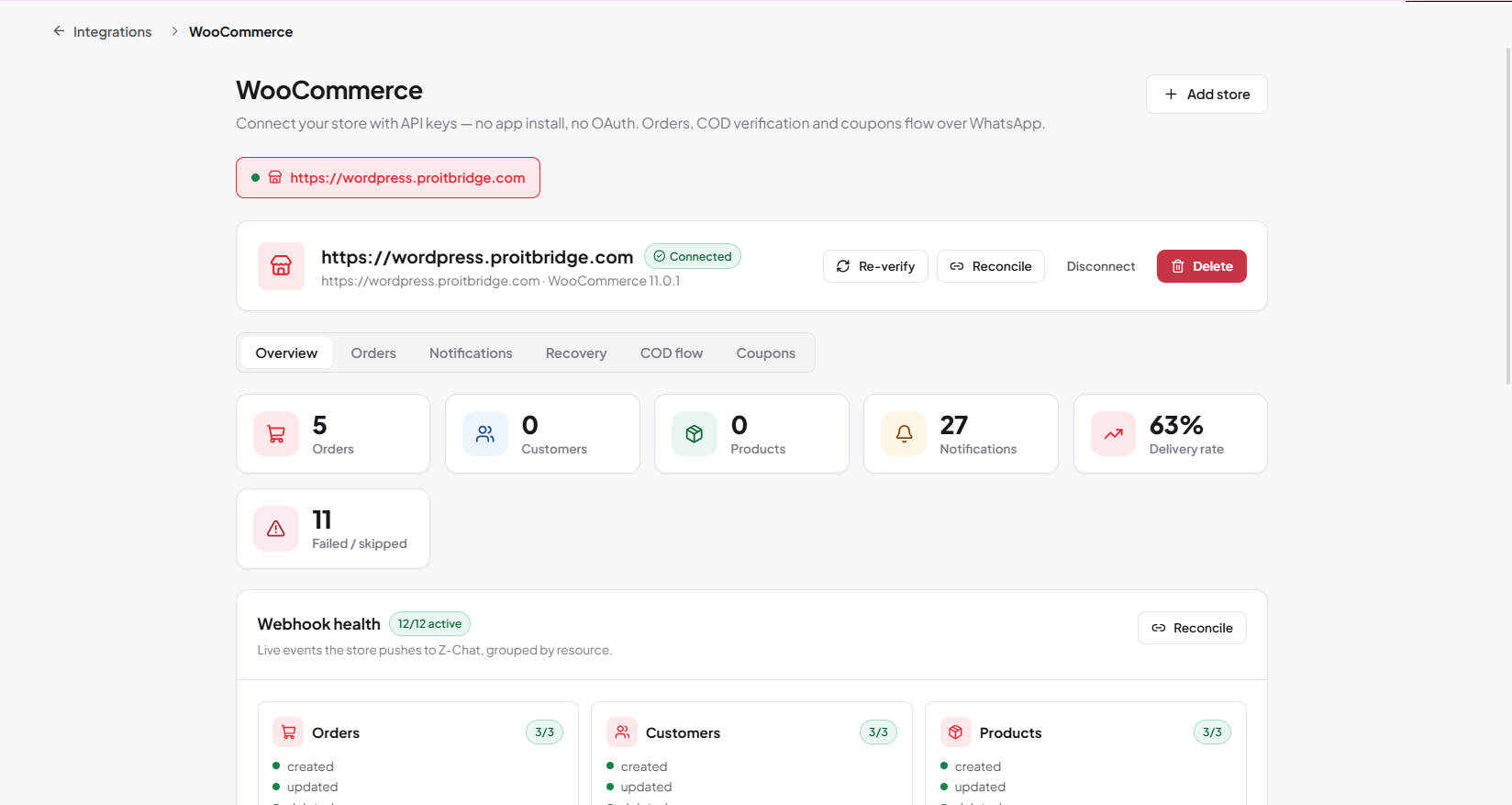Click "updated" under the Products webhook card
Viewport: 1512px width, 805px height.
pyautogui.click(x=980, y=788)
